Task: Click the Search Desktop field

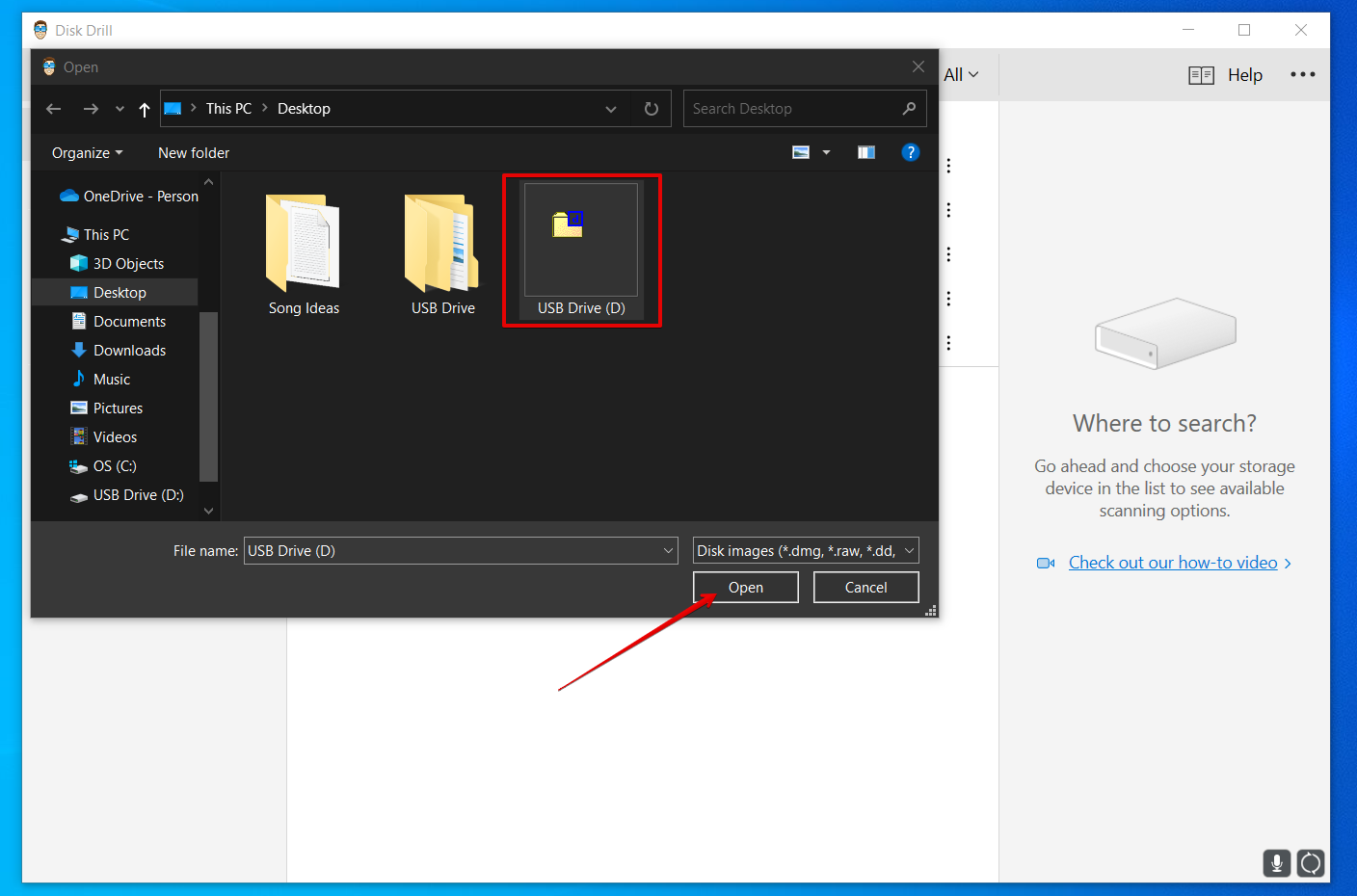Action: (805, 109)
